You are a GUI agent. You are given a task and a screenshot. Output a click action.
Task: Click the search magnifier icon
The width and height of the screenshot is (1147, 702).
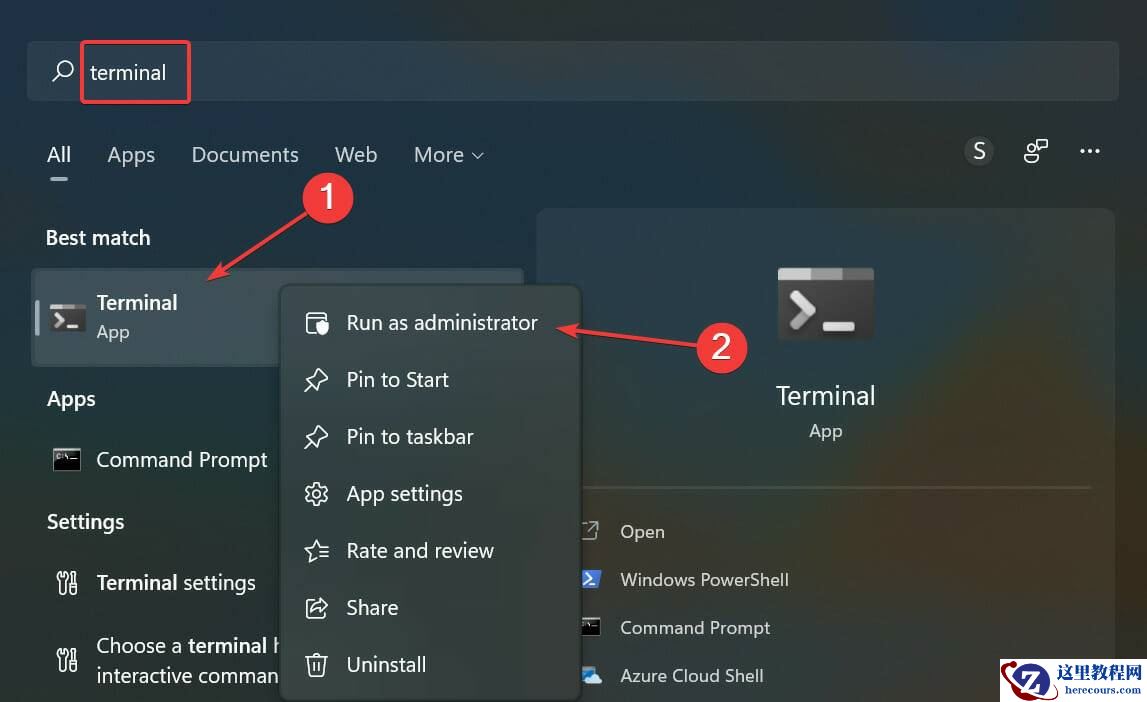click(x=61, y=71)
